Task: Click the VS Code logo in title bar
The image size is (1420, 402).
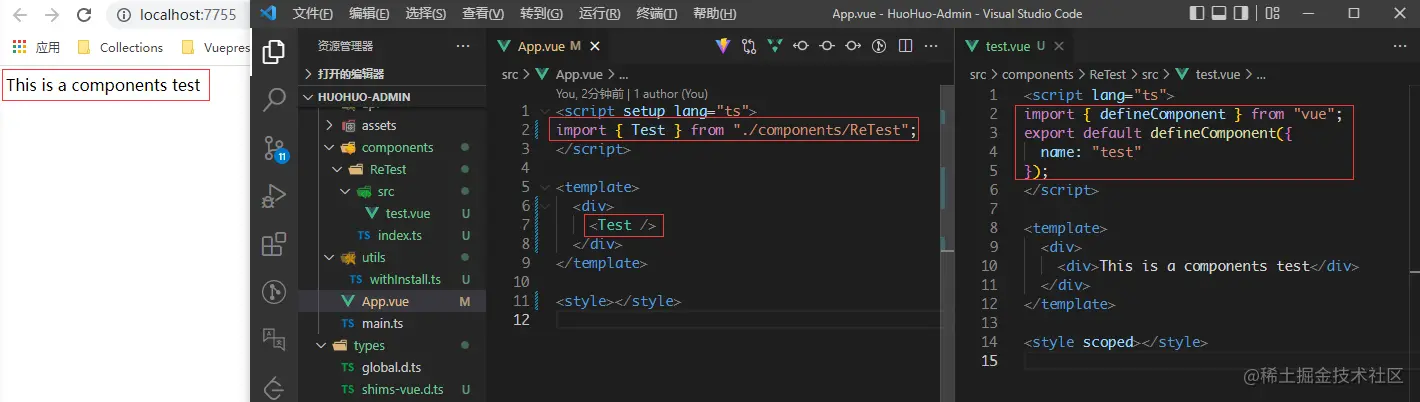Action: pyautogui.click(x=267, y=14)
